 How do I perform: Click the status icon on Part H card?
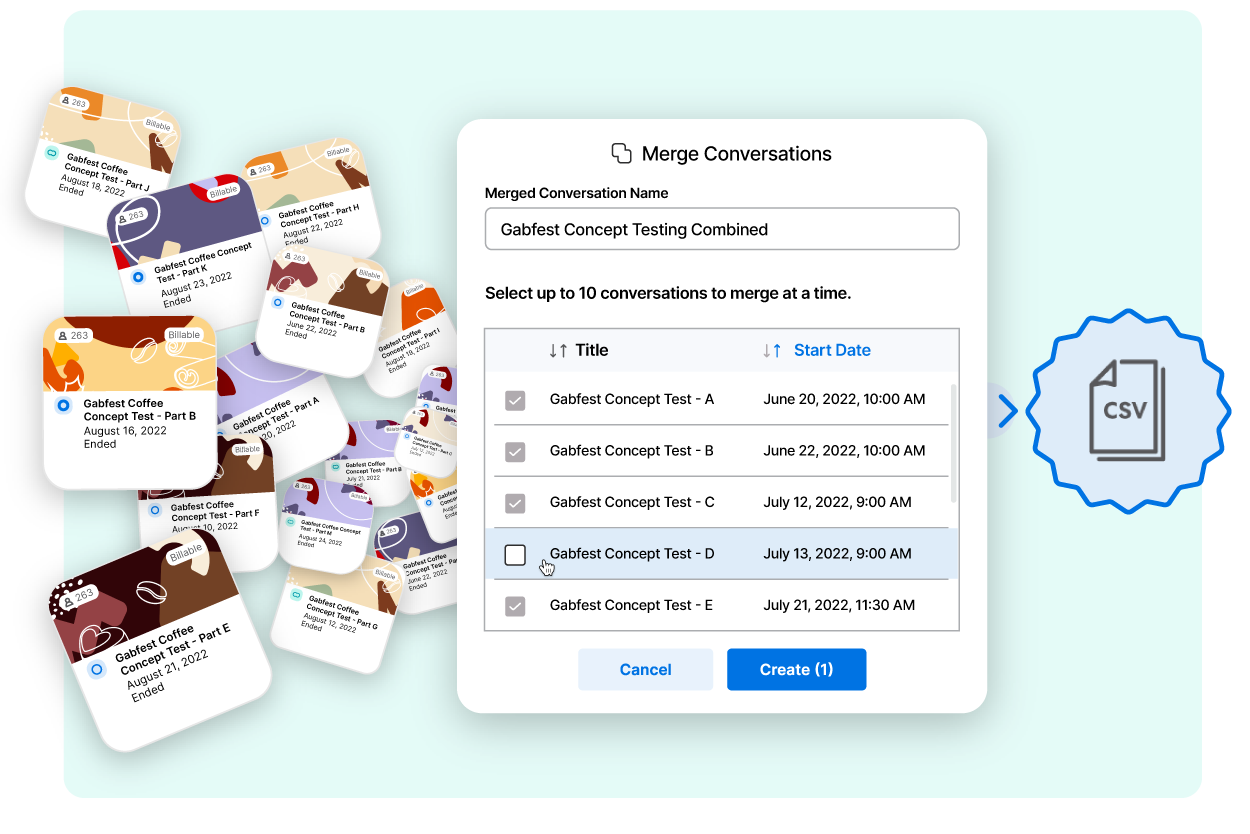[x=264, y=220]
